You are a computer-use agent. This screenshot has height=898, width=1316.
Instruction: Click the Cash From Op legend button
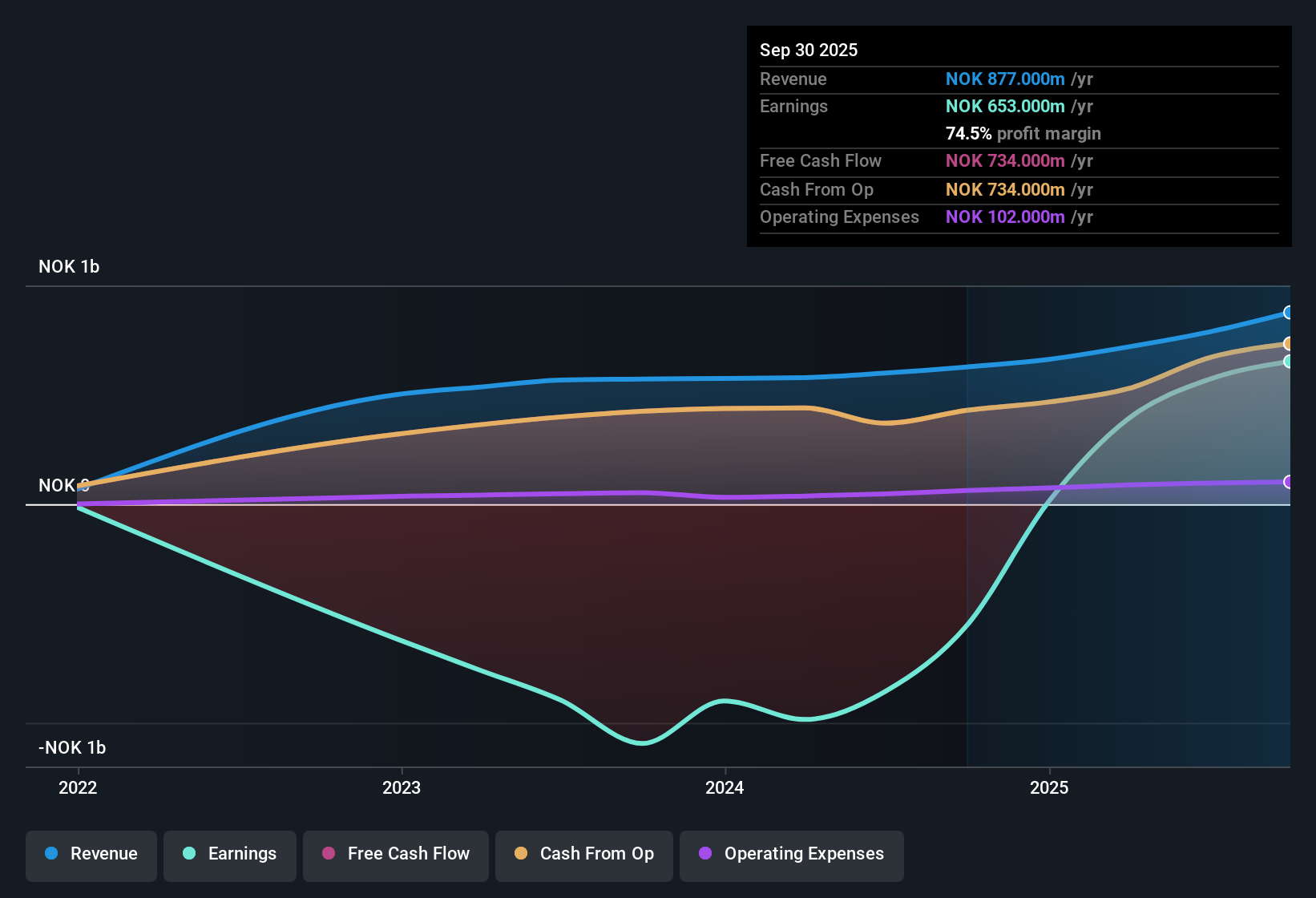[584, 854]
